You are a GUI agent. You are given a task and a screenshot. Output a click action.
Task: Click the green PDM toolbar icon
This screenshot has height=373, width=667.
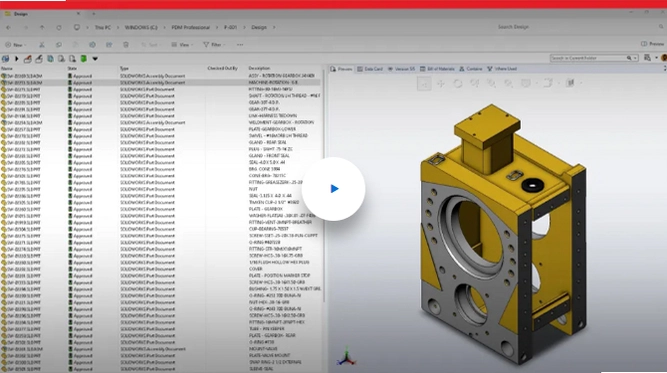[x=84, y=59]
